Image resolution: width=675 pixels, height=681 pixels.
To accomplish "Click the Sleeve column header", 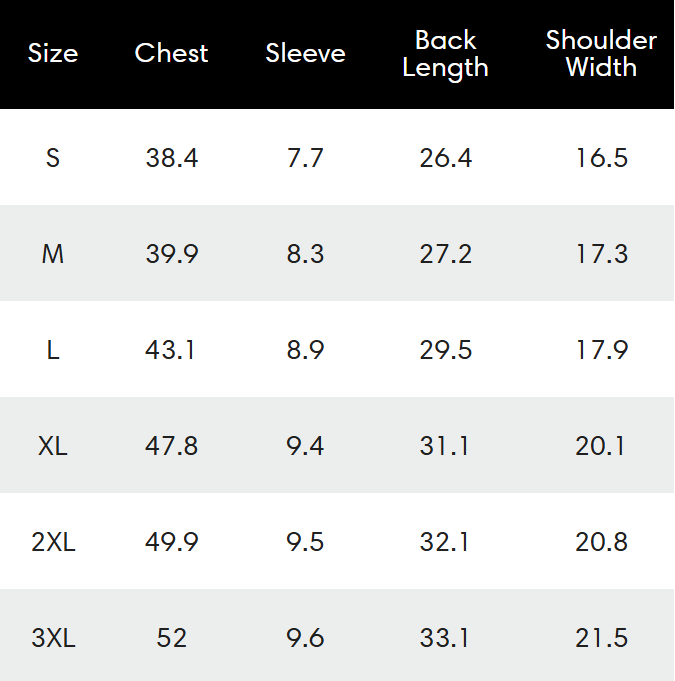I will 305,53.
